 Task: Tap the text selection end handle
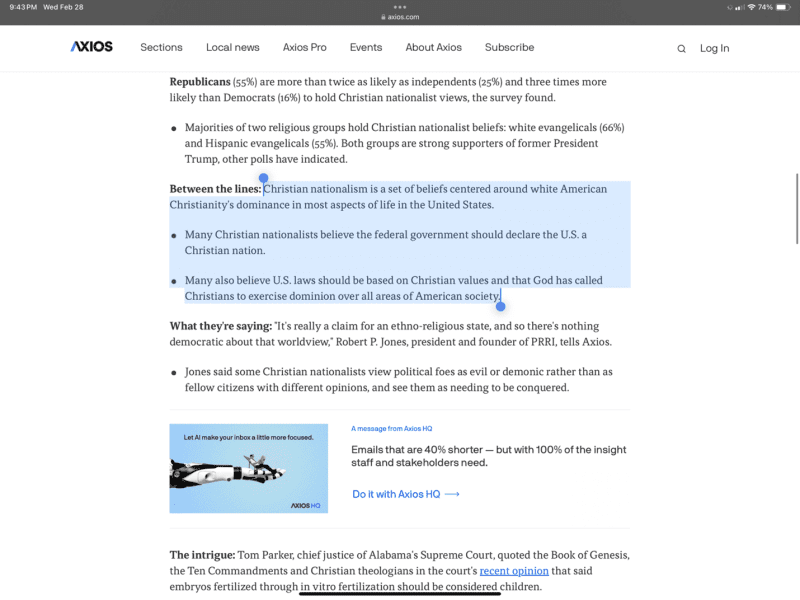[x=500, y=306]
